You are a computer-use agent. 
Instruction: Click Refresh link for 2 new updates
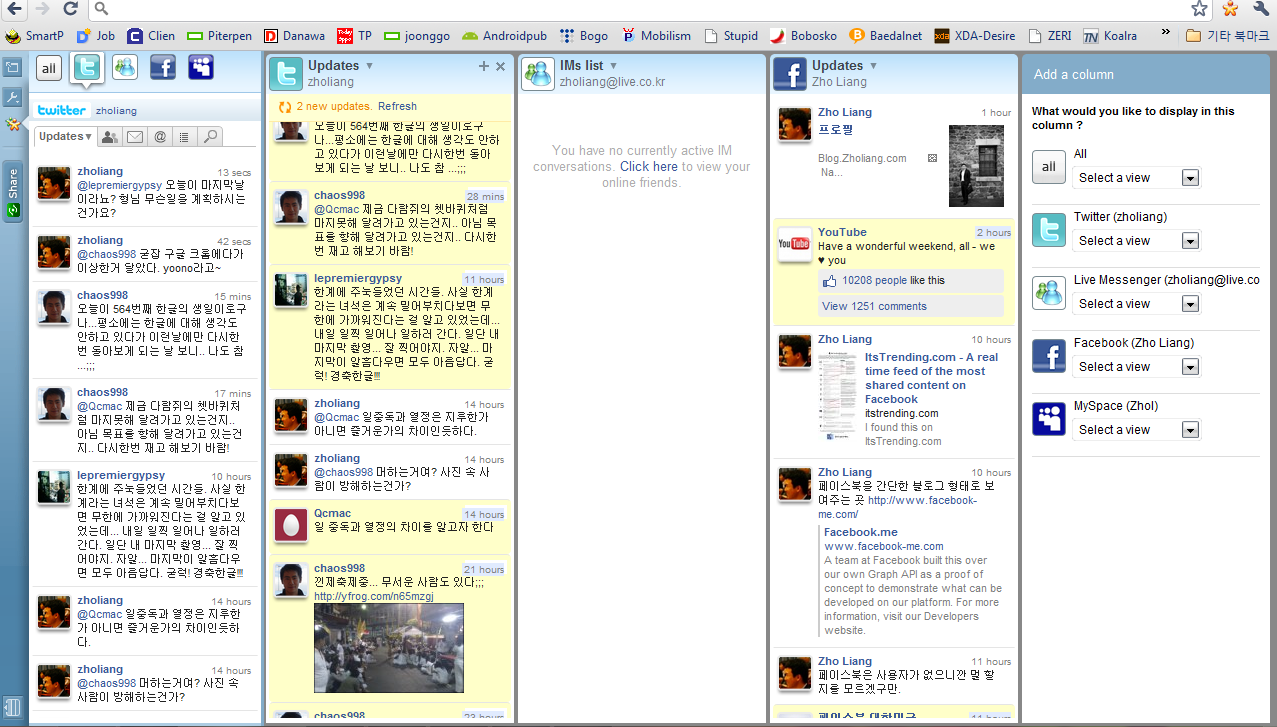(x=397, y=106)
